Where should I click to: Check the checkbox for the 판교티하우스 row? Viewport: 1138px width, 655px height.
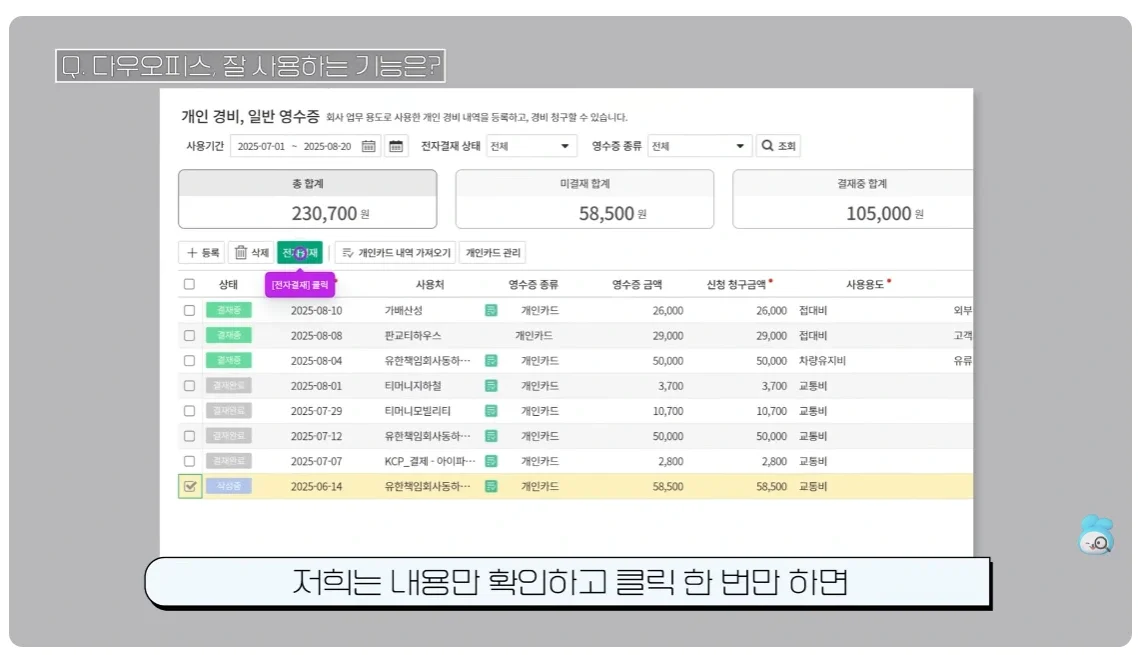point(189,335)
